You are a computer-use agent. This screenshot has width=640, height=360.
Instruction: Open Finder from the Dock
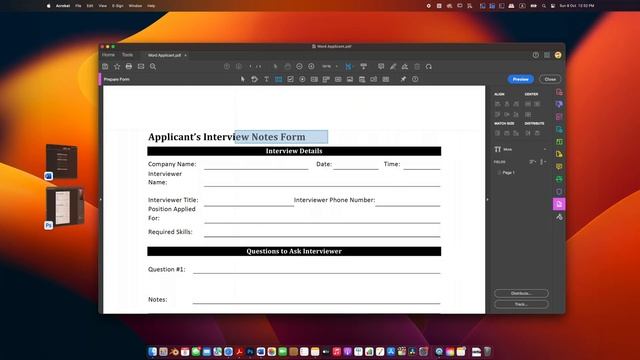click(153, 351)
